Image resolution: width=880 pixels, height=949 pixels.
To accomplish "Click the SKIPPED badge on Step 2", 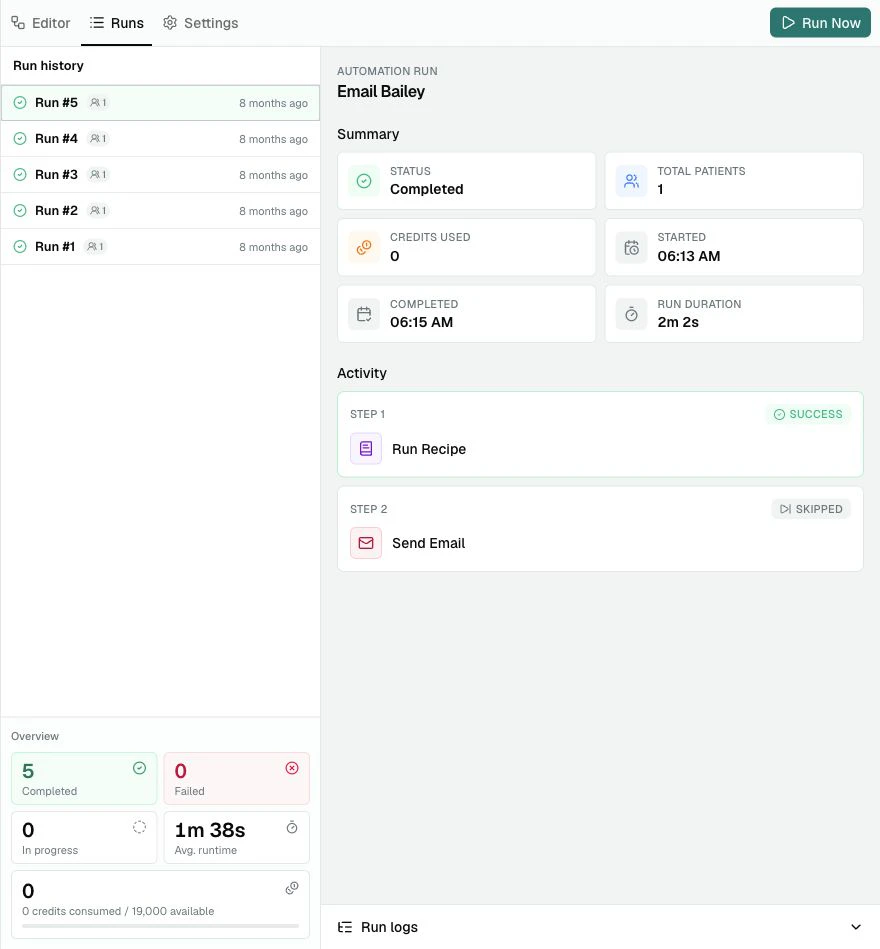I will click(811, 509).
